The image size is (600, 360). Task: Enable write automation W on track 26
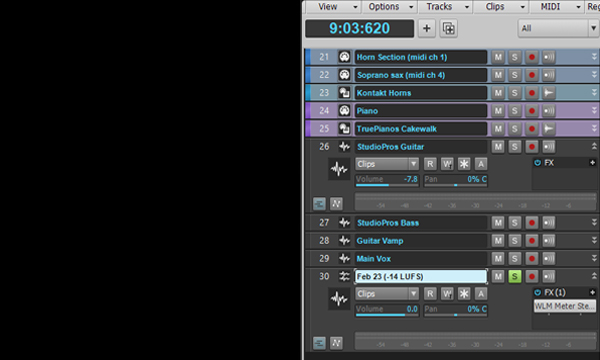coord(447,164)
